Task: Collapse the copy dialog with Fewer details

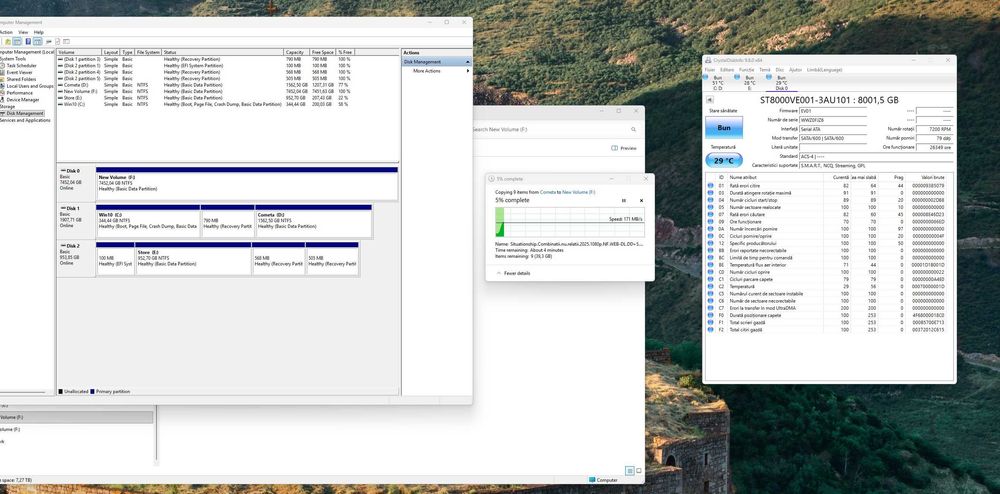Action: (513, 273)
